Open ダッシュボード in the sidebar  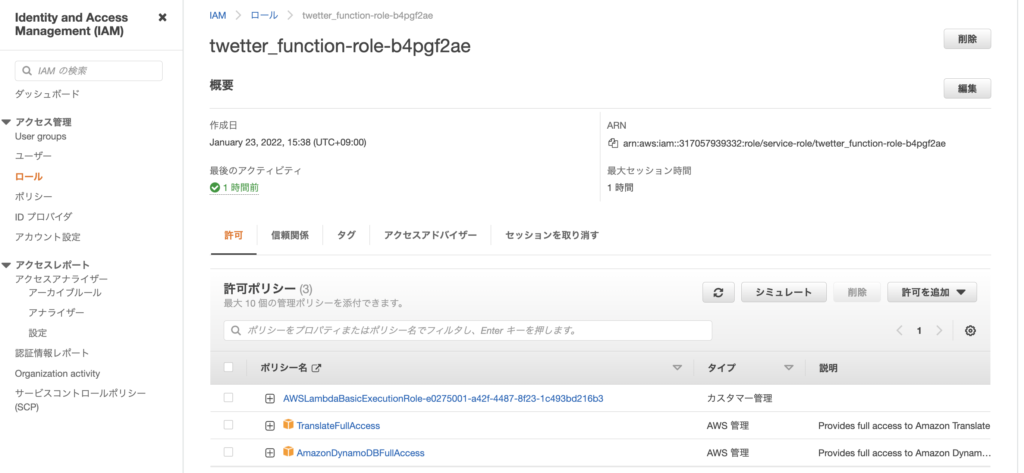[47, 94]
